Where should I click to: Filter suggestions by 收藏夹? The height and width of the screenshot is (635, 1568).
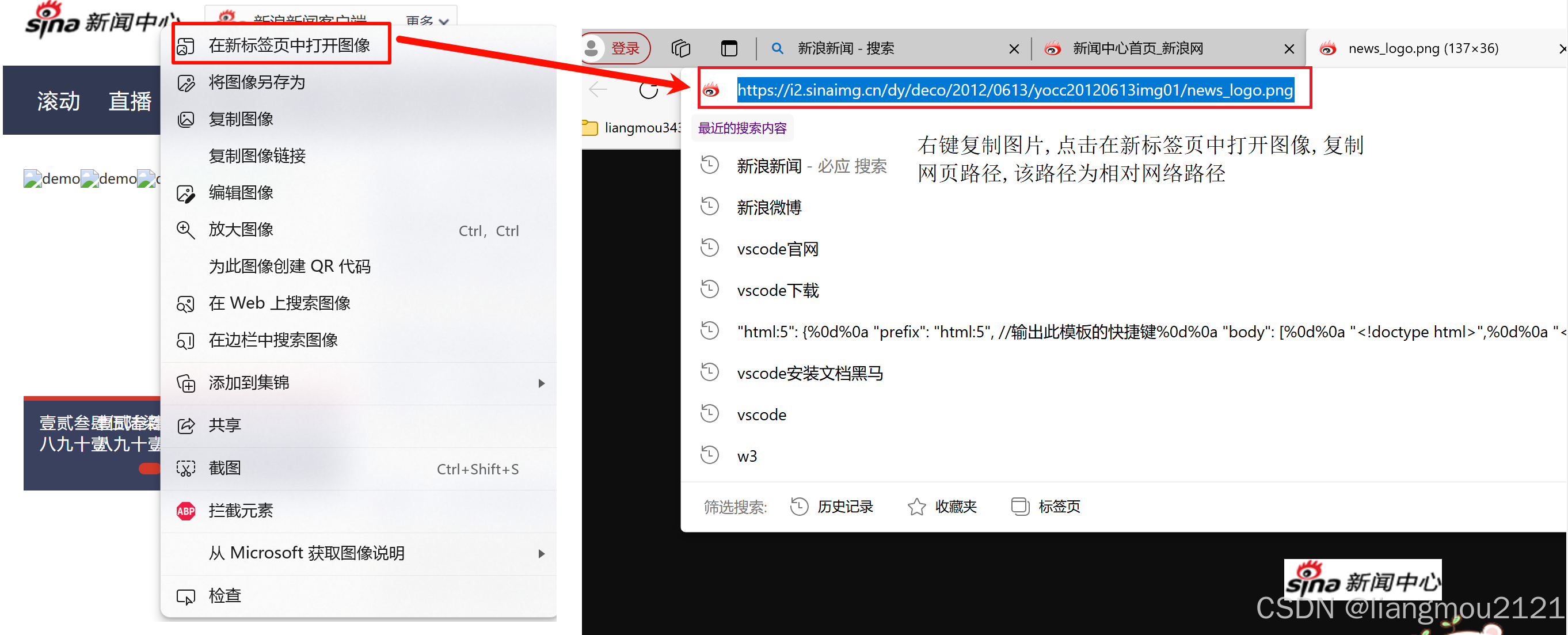pos(942,507)
